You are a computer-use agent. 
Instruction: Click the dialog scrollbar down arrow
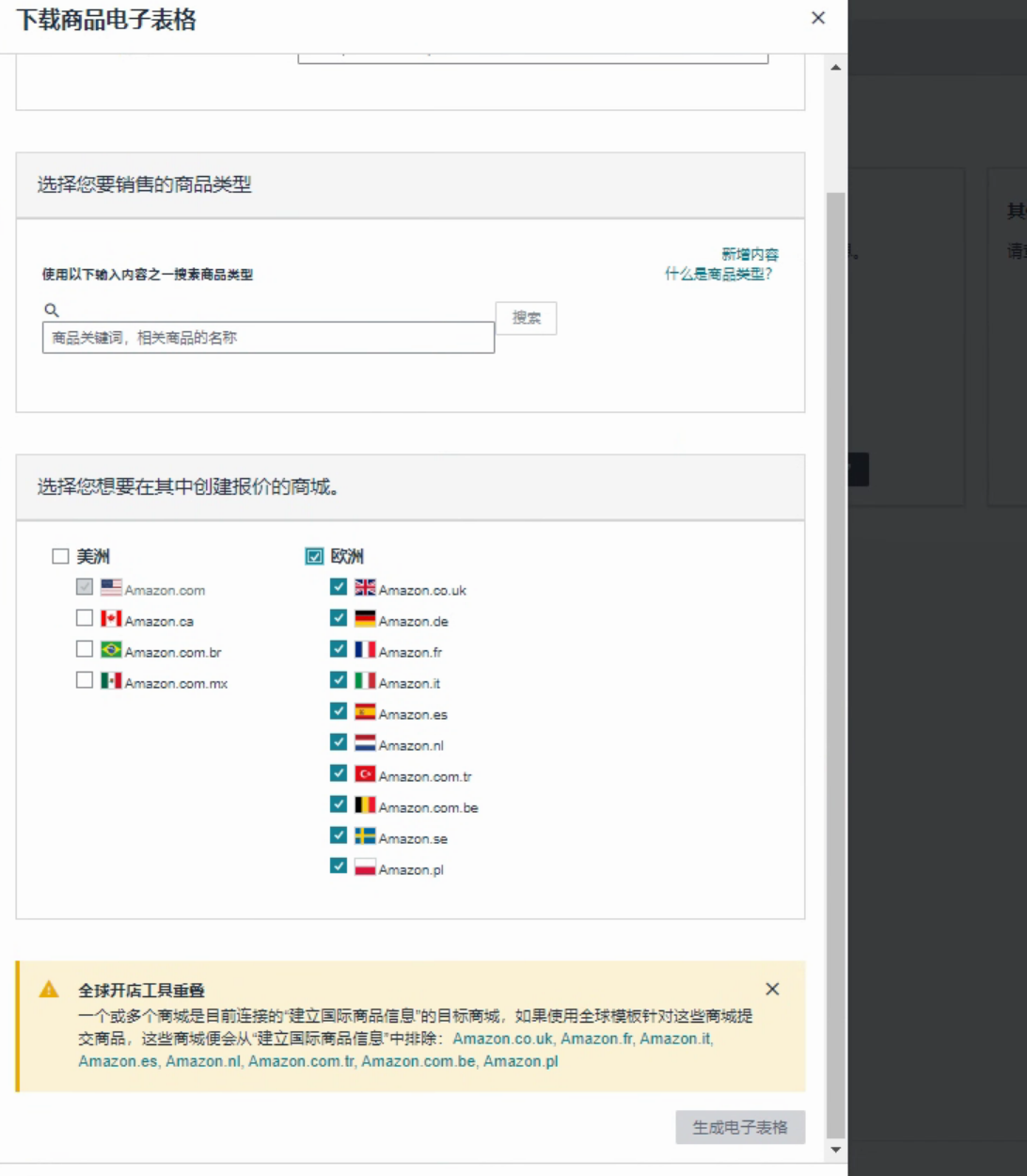point(835,1150)
